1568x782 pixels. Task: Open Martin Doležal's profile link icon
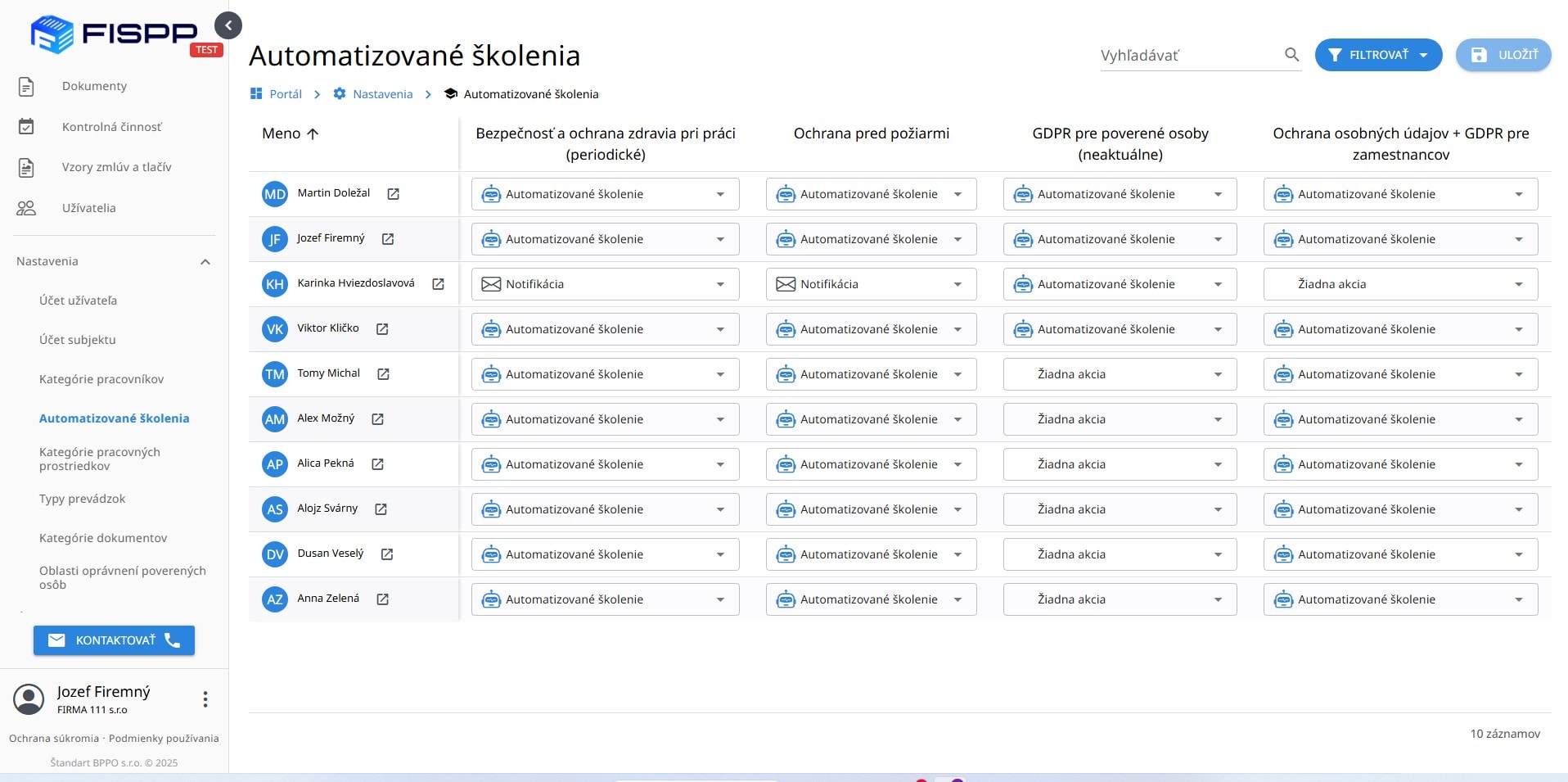393,194
